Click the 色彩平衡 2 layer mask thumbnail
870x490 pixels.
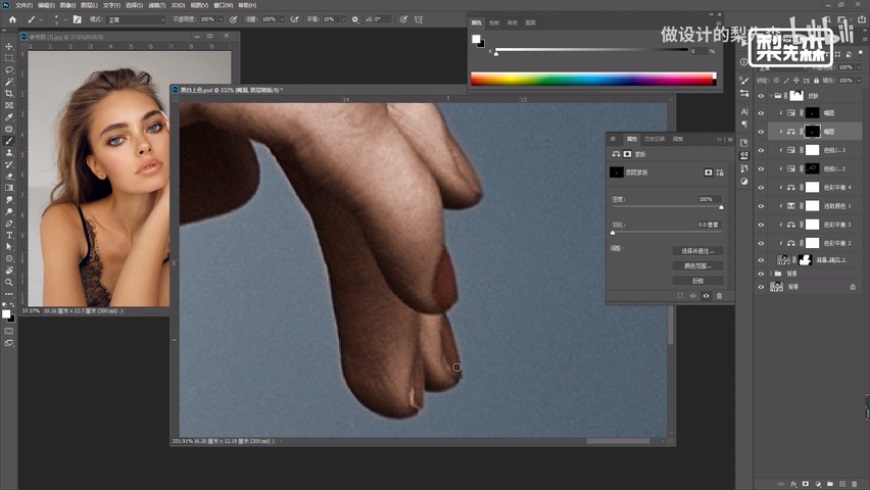pyautogui.click(x=812, y=243)
